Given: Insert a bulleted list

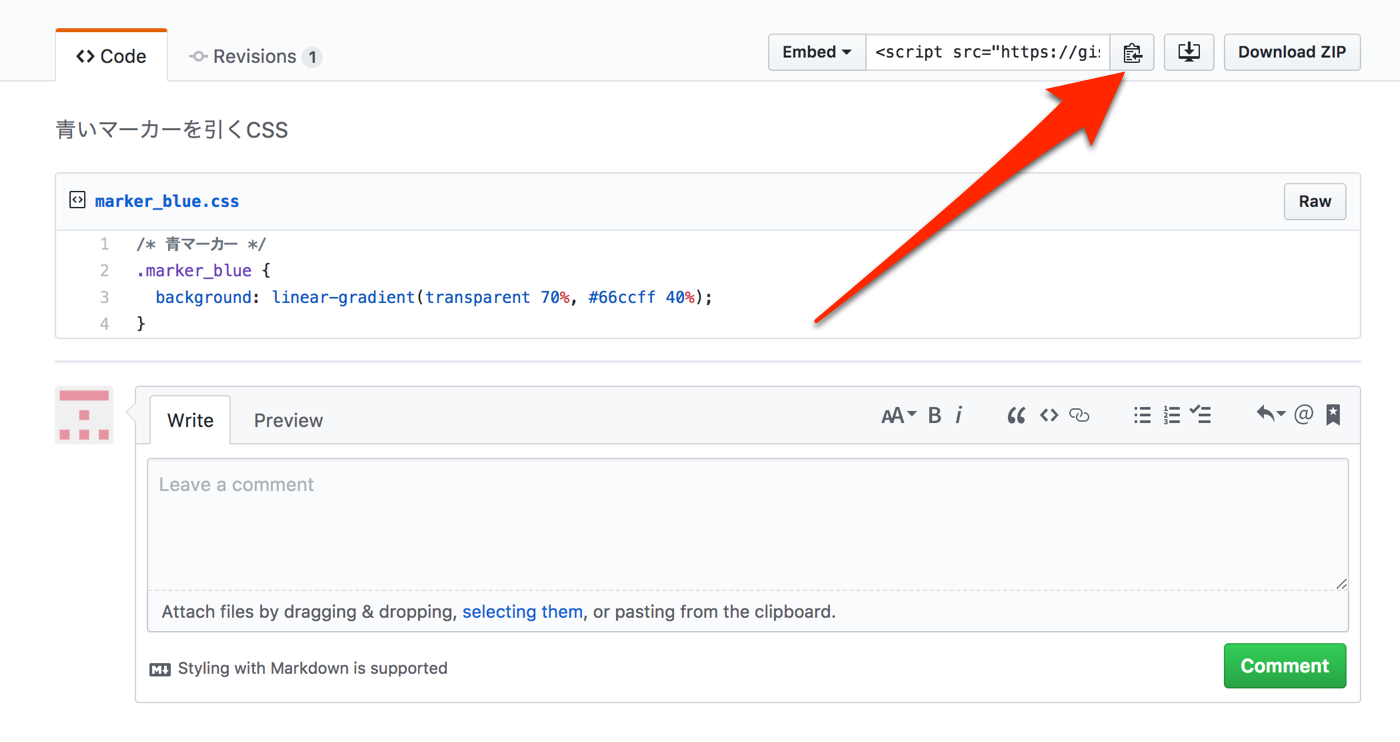Looking at the screenshot, I should coord(1142,415).
